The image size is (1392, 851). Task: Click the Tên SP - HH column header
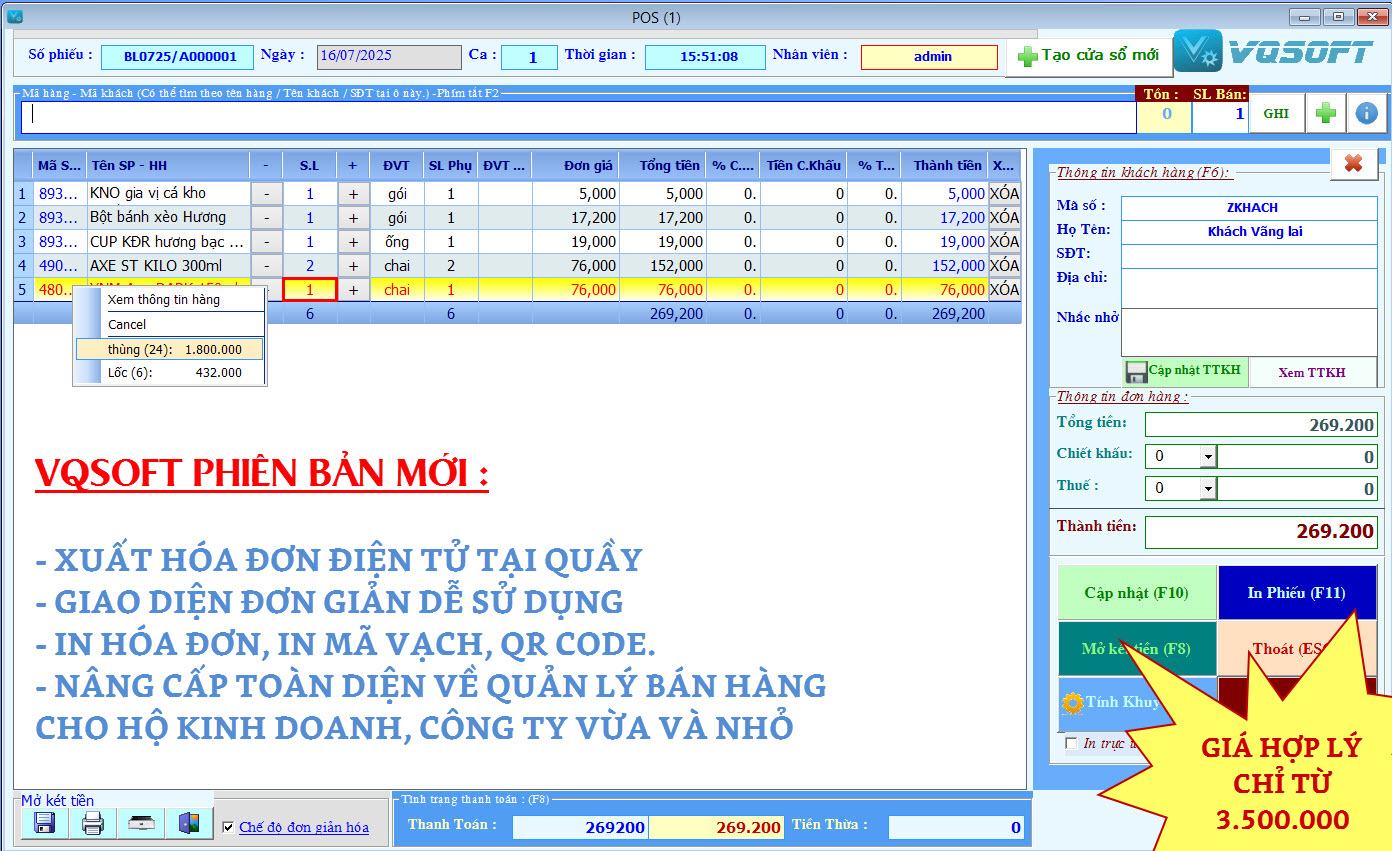pyautogui.click(x=167, y=165)
